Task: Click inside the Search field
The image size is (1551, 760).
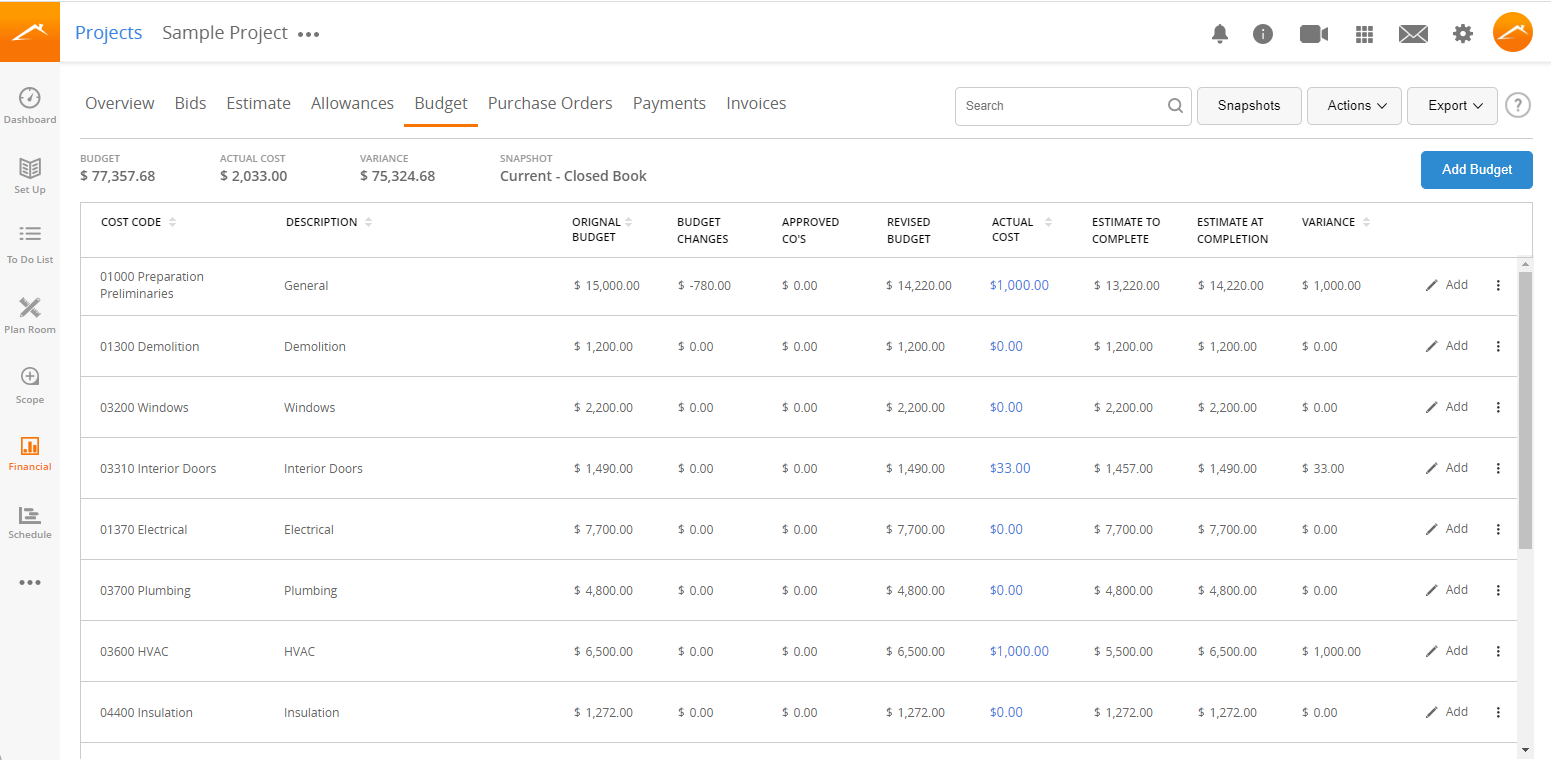Action: (x=1060, y=105)
